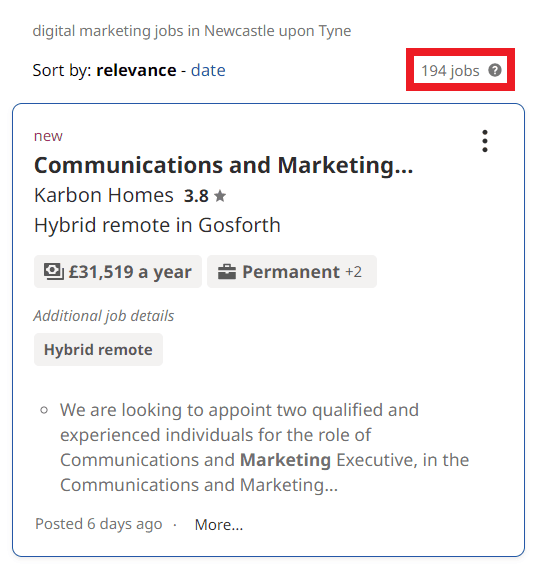Click the Additional job details label
This screenshot has width=537, height=569.
(x=104, y=316)
